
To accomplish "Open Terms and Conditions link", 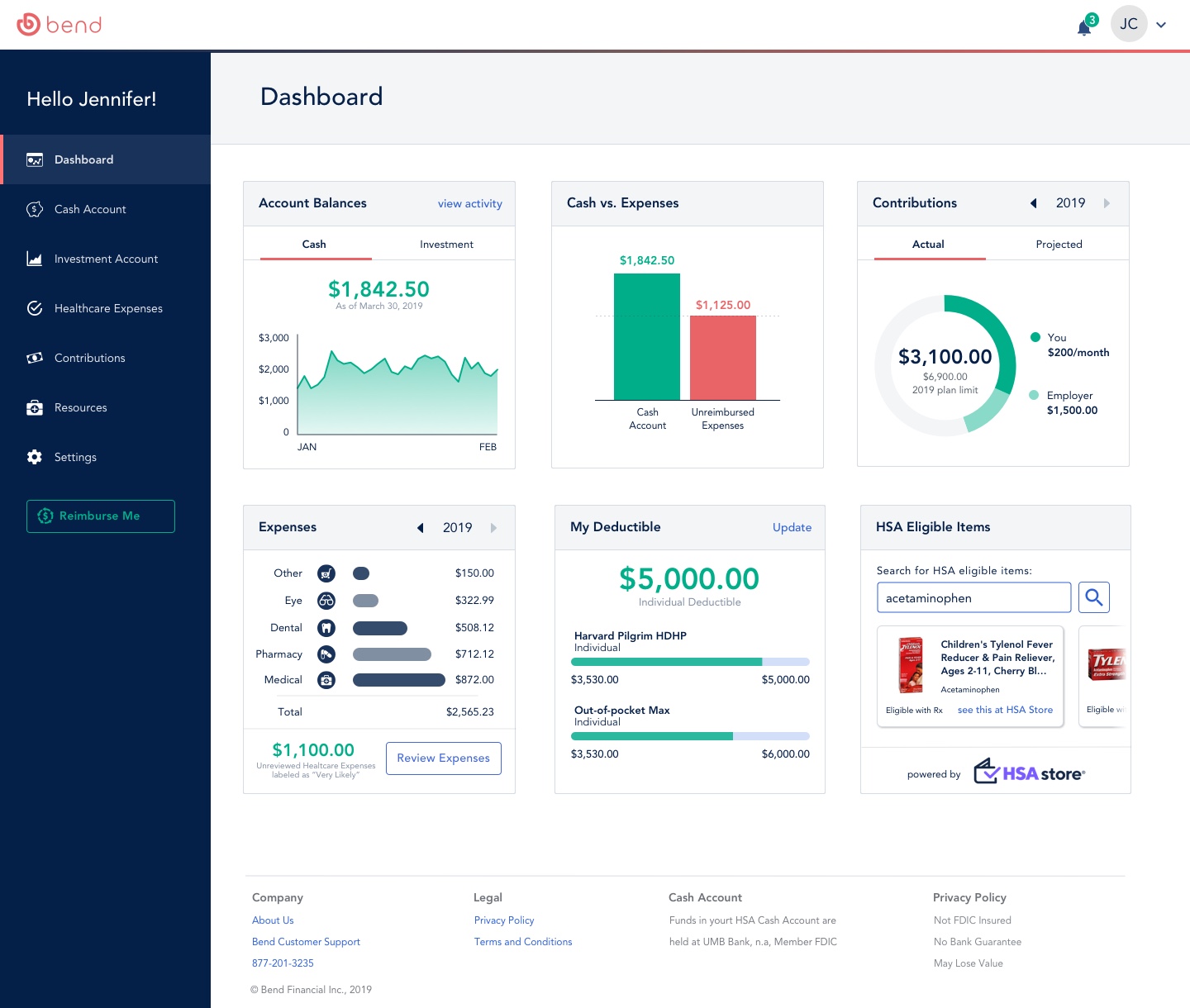I will pos(523,942).
